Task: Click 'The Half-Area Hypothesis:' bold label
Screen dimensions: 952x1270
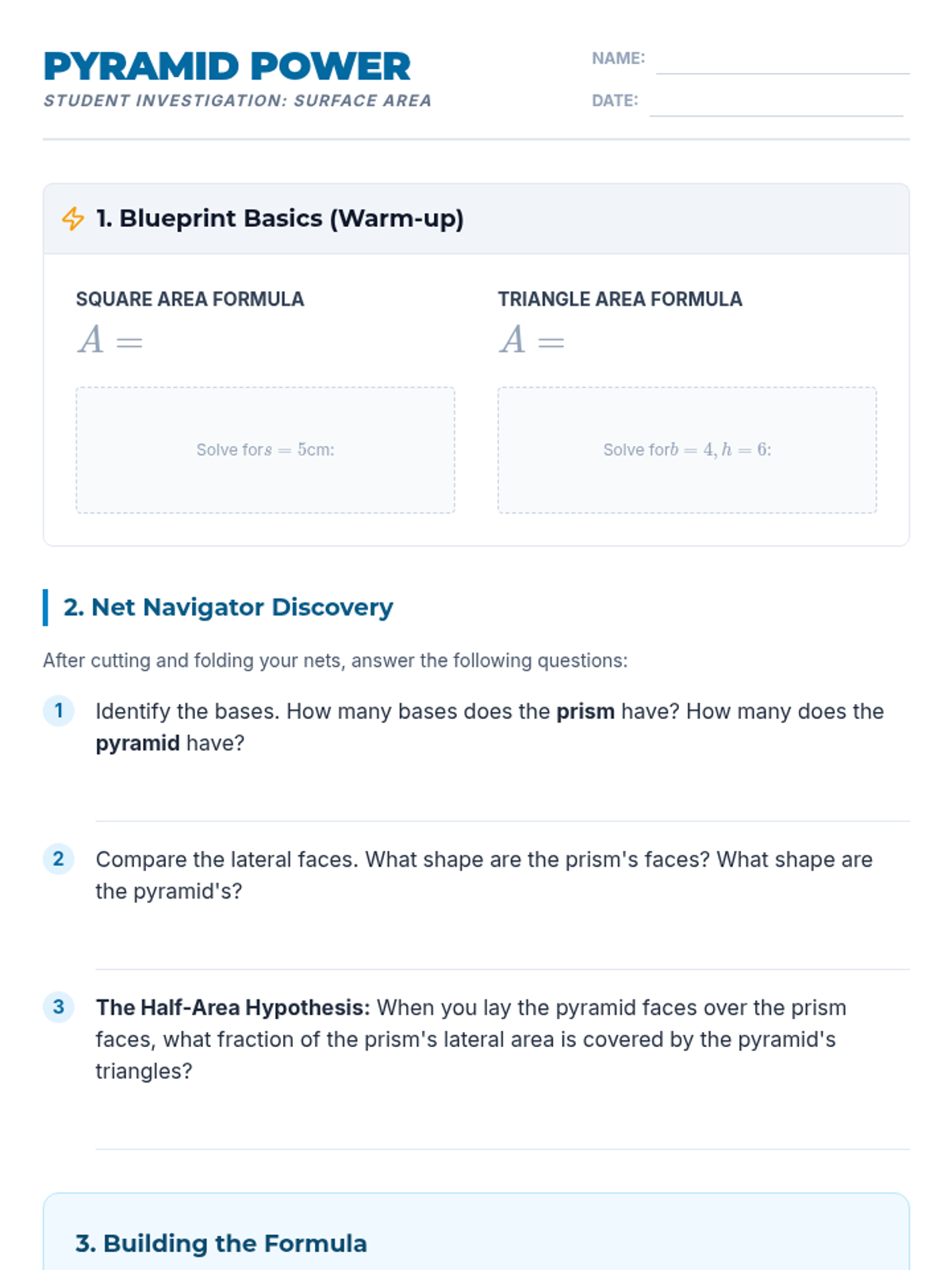Action: [233, 1007]
